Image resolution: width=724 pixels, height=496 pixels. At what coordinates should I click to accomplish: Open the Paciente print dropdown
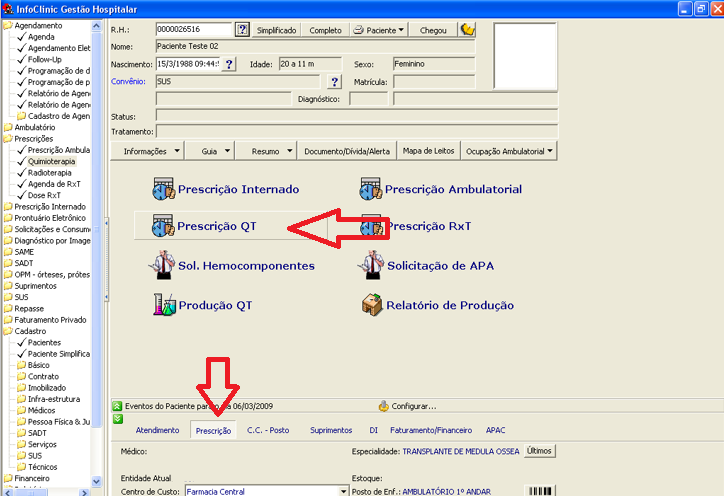click(379, 30)
